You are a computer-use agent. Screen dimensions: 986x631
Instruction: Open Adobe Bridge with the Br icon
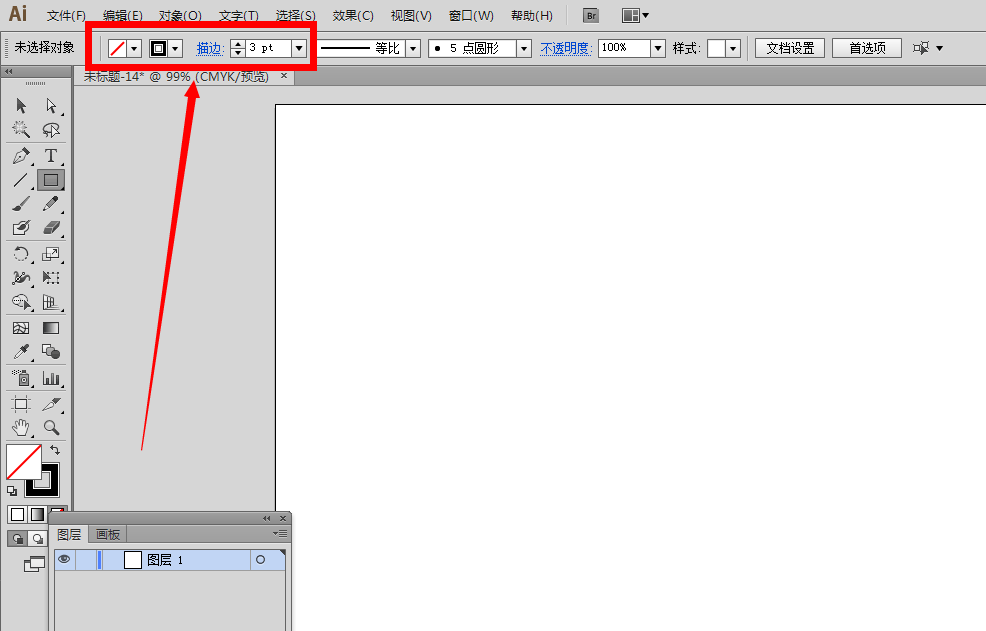click(x=590, y=16)
